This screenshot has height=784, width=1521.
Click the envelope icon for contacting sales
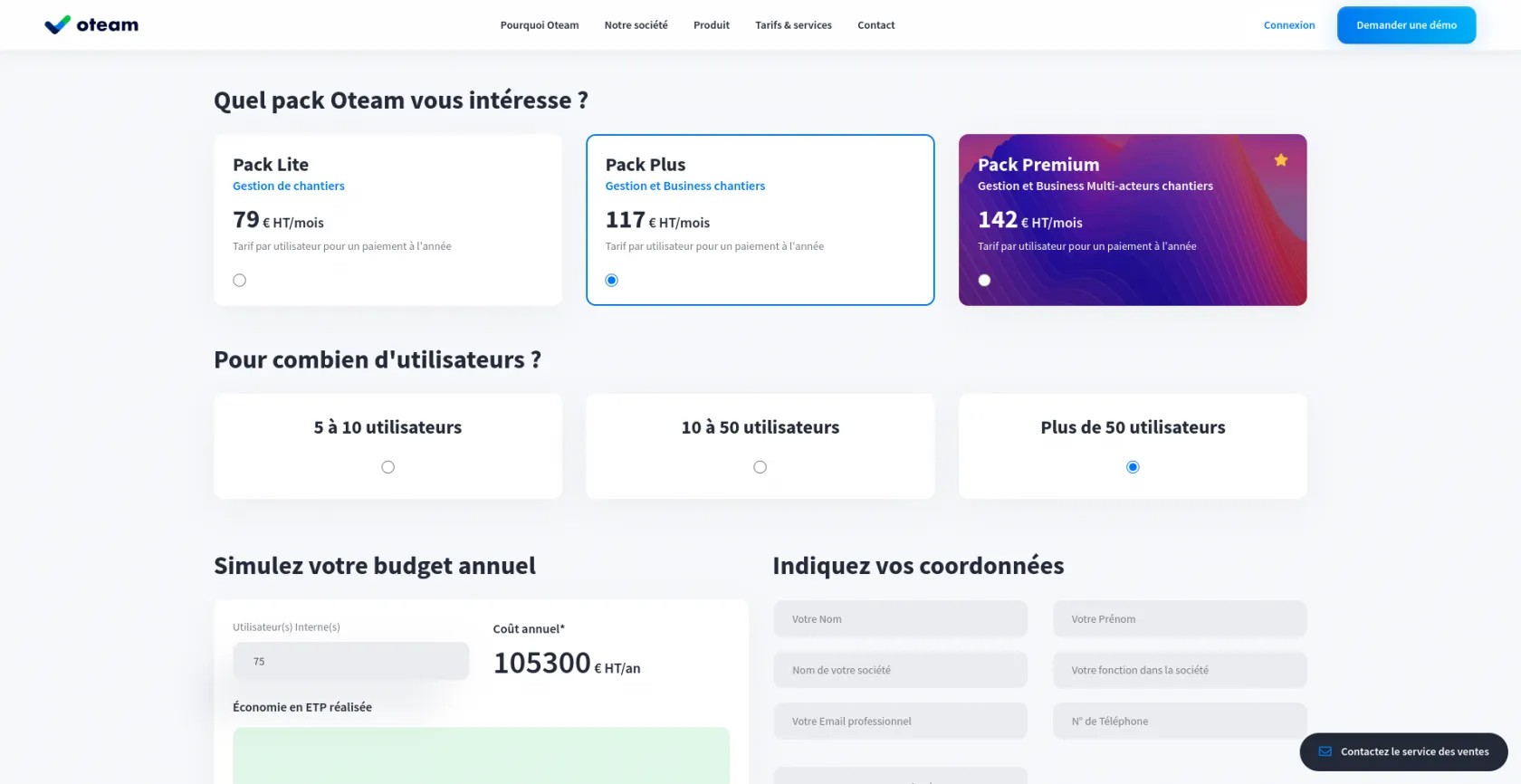click(1325, 751)
